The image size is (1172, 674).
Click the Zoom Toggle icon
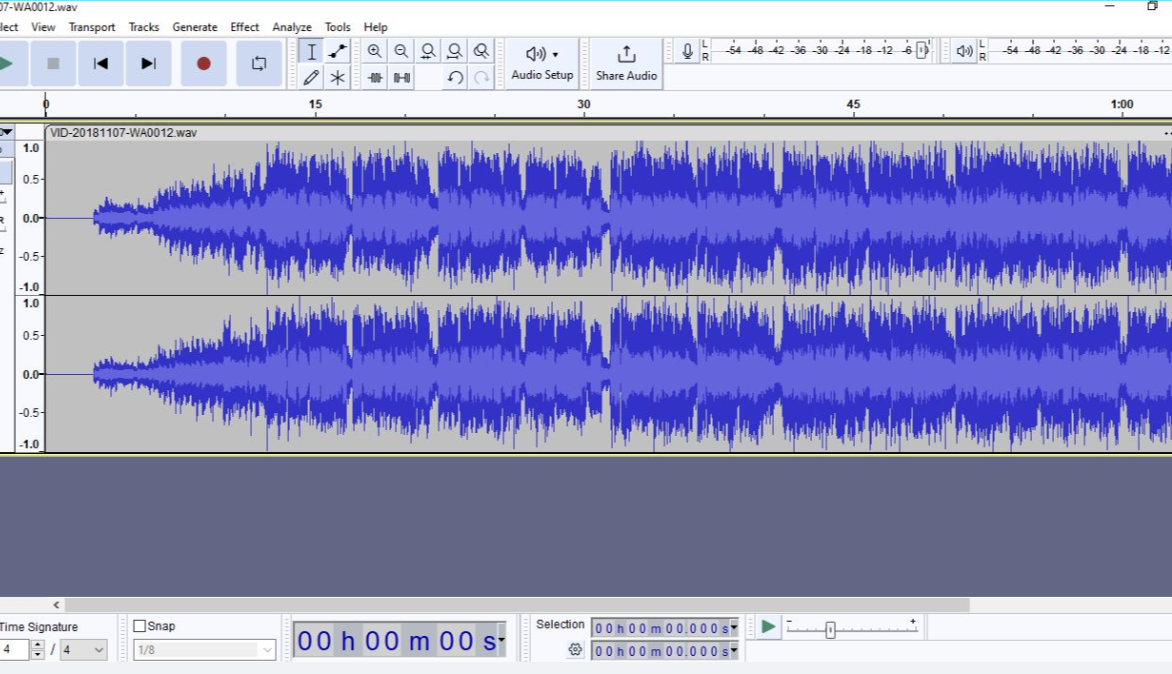click(481, 52)
